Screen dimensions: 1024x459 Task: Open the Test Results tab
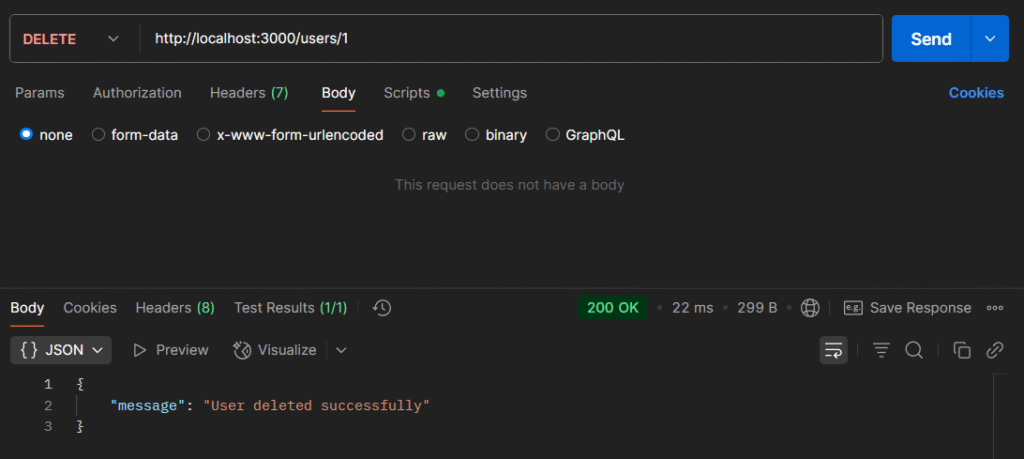(x=291, y=308)
